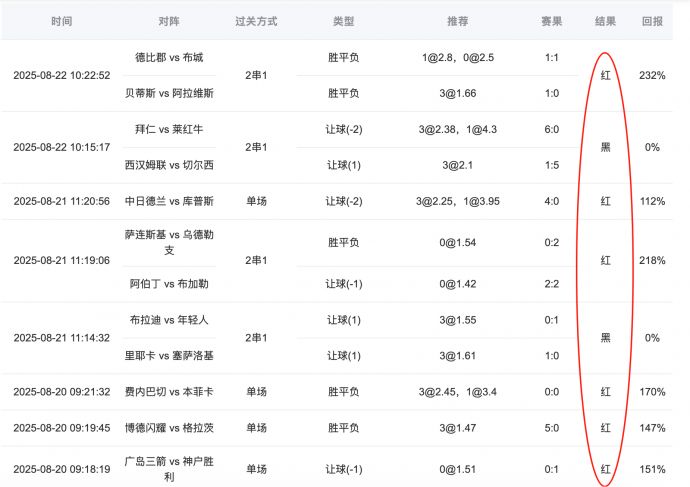
Task: Select the 218% return value
Action: pos(652,260)
